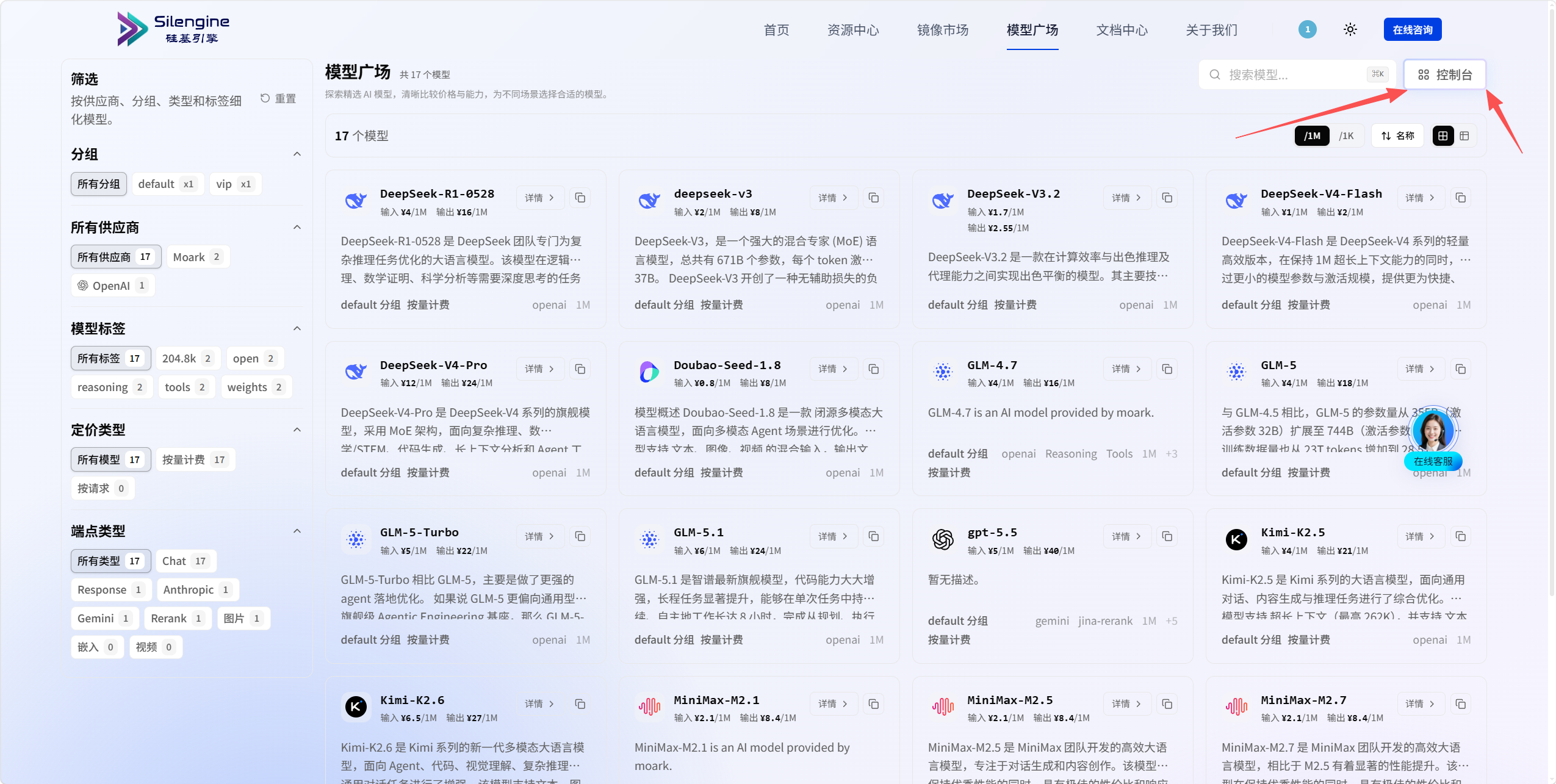The width and height of the screenshot is (1556, 784).
Task: Filter by Anthropic endpoint type
Action: click(x=198, y=589)
